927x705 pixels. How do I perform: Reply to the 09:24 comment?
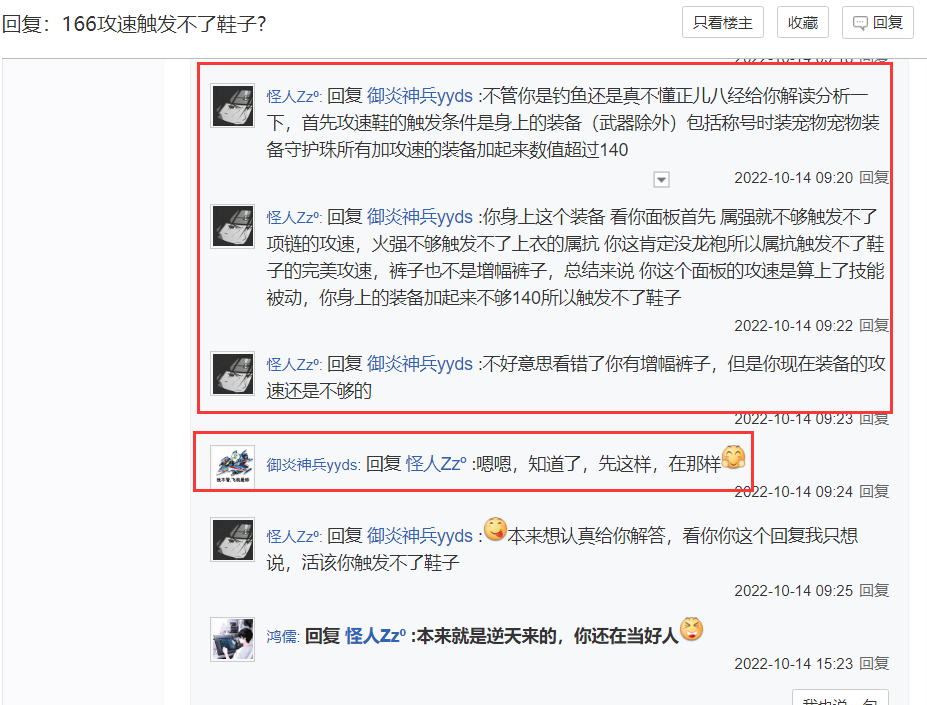[x=874, y=491]
